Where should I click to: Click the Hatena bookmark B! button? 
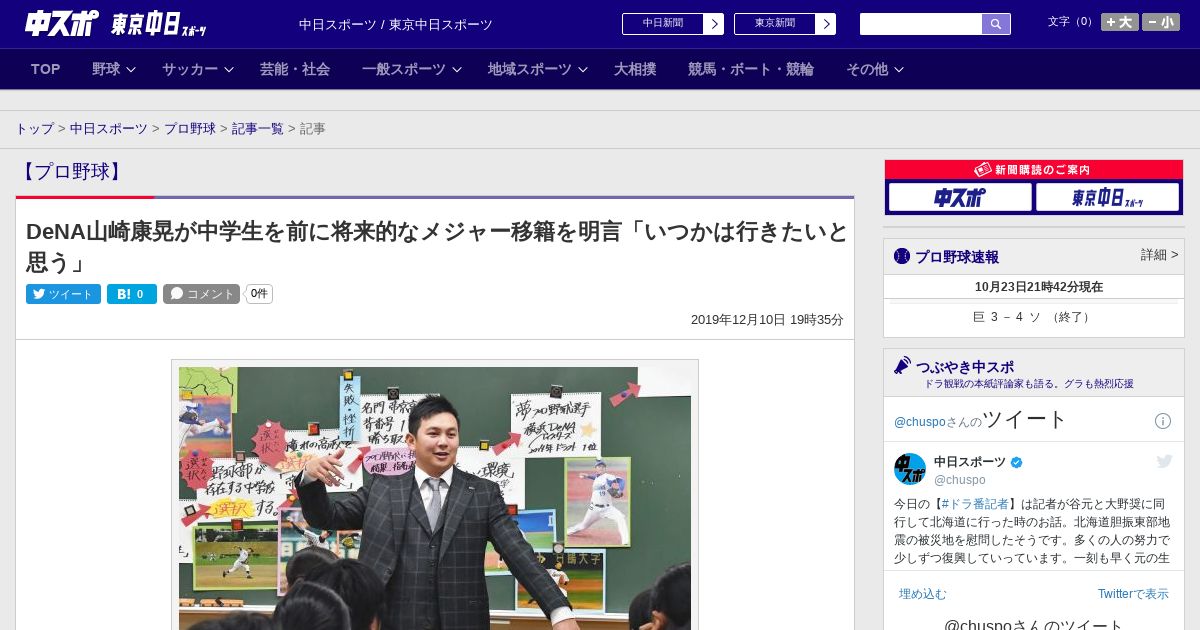pyautogui.click(x=132, y=294)
